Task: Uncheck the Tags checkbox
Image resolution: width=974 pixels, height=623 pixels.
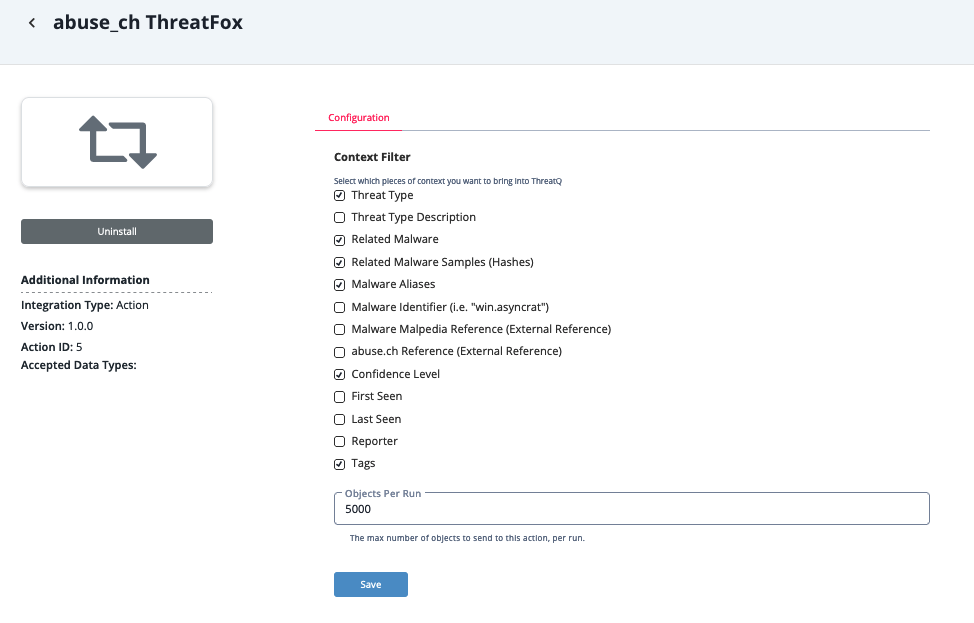Action: point(339,464)
